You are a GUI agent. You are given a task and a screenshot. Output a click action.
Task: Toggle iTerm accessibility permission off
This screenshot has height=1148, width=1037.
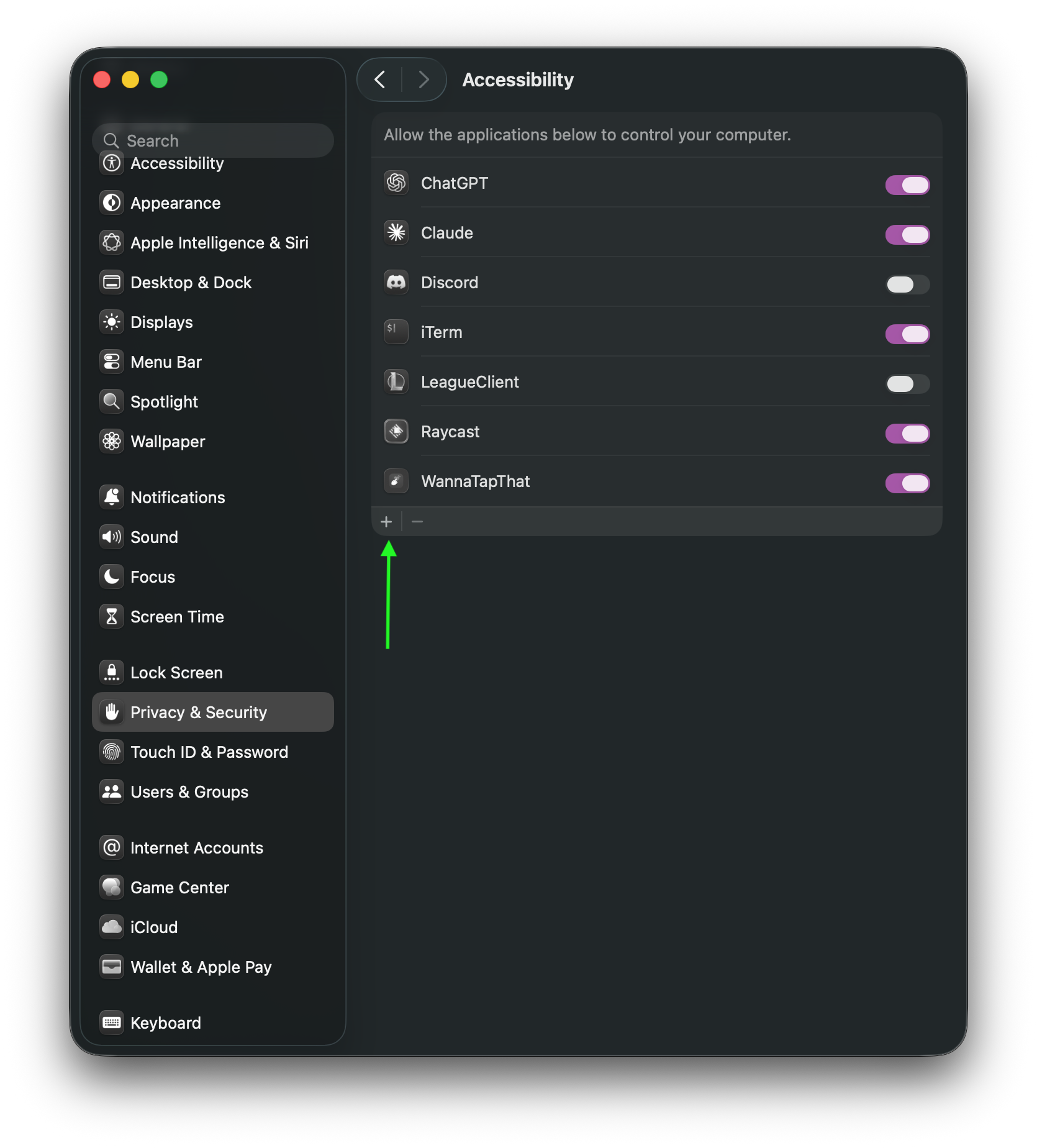[907, 334]
